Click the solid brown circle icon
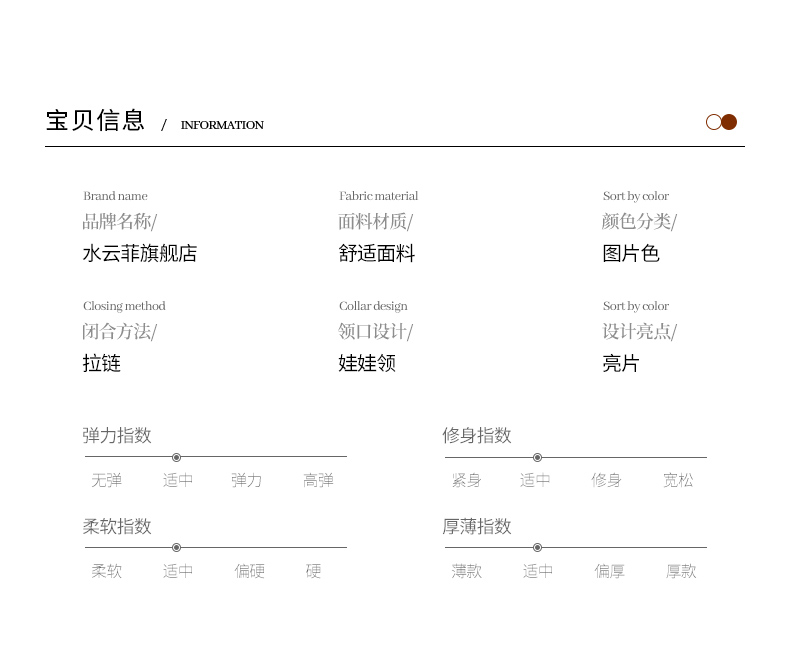The height and width of the screenshot is (659, 790). click(729, 122)
